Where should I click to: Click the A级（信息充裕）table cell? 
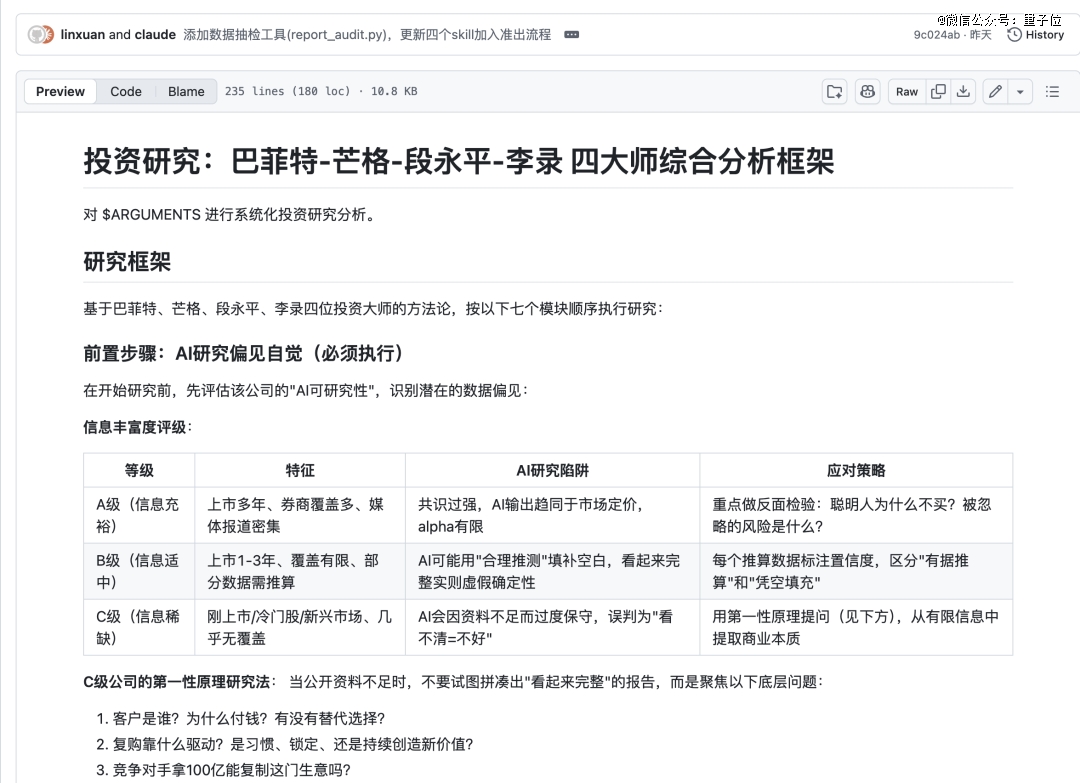pos(138,515)
